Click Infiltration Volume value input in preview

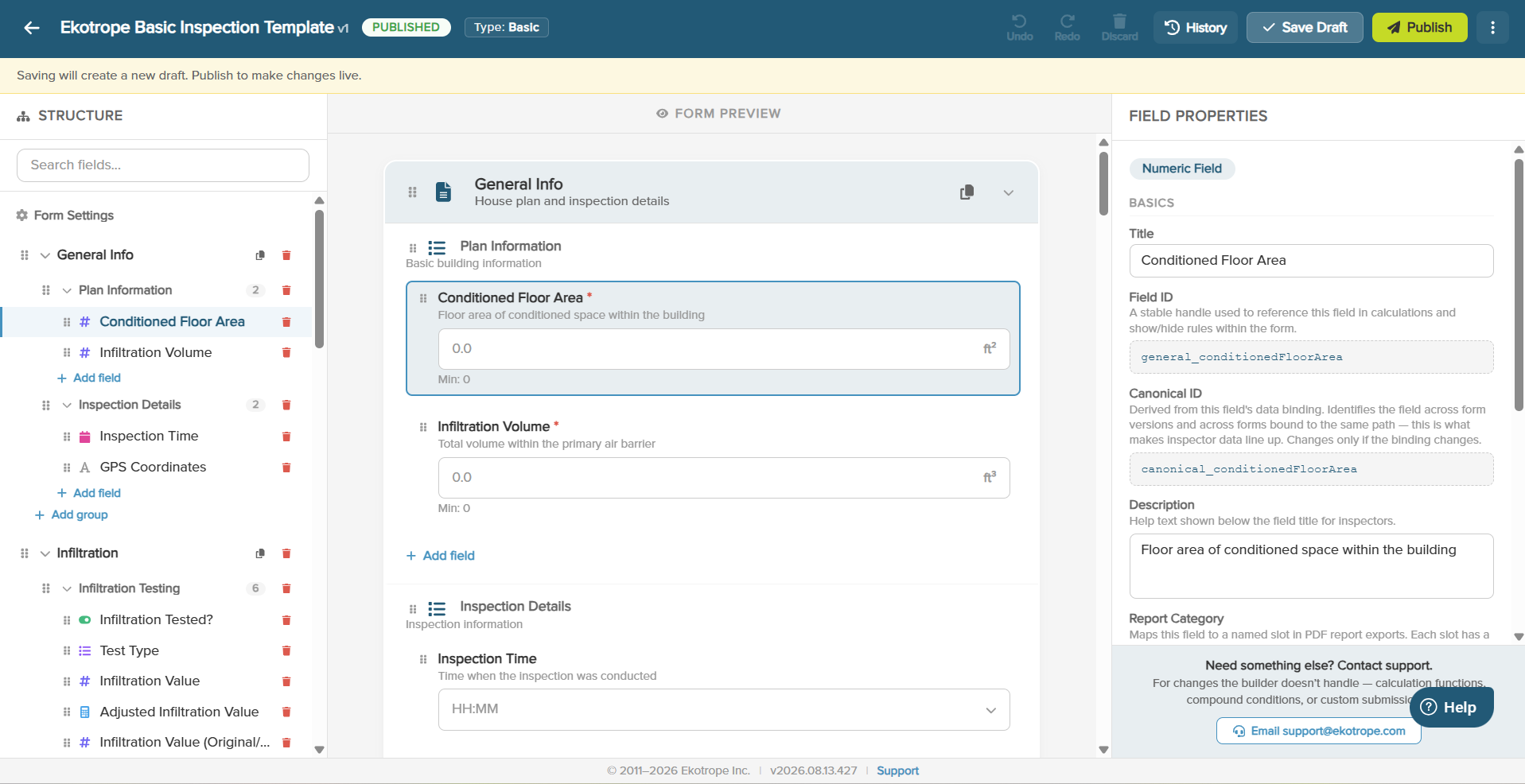tap(724, 478)
